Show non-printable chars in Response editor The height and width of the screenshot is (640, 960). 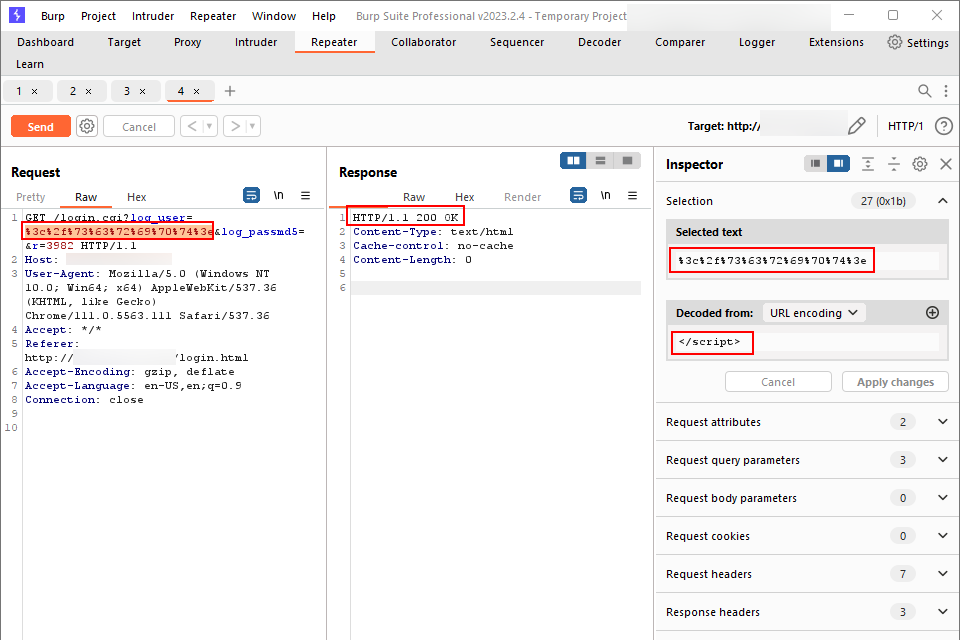[606, 195]
